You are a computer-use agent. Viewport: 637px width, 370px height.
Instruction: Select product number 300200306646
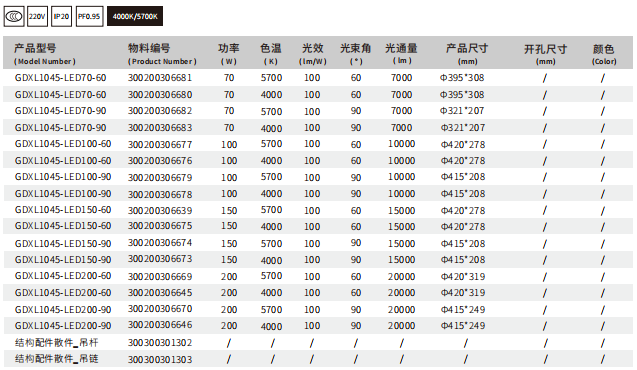click(x=160, y=325)
